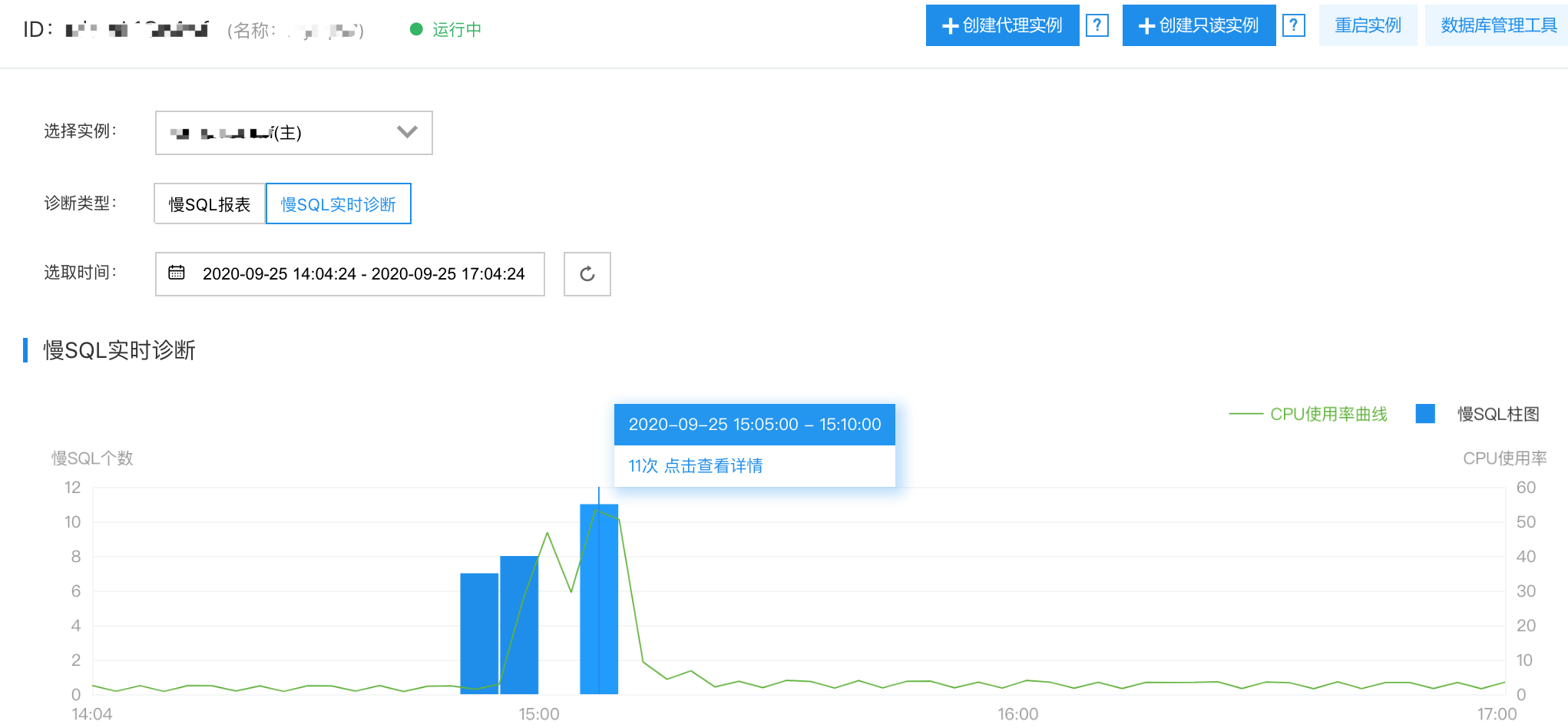Click the plus icon on 创建代理实例
Image resolution: width=1568 pixels, height=728 pixels.
point(950,26)
